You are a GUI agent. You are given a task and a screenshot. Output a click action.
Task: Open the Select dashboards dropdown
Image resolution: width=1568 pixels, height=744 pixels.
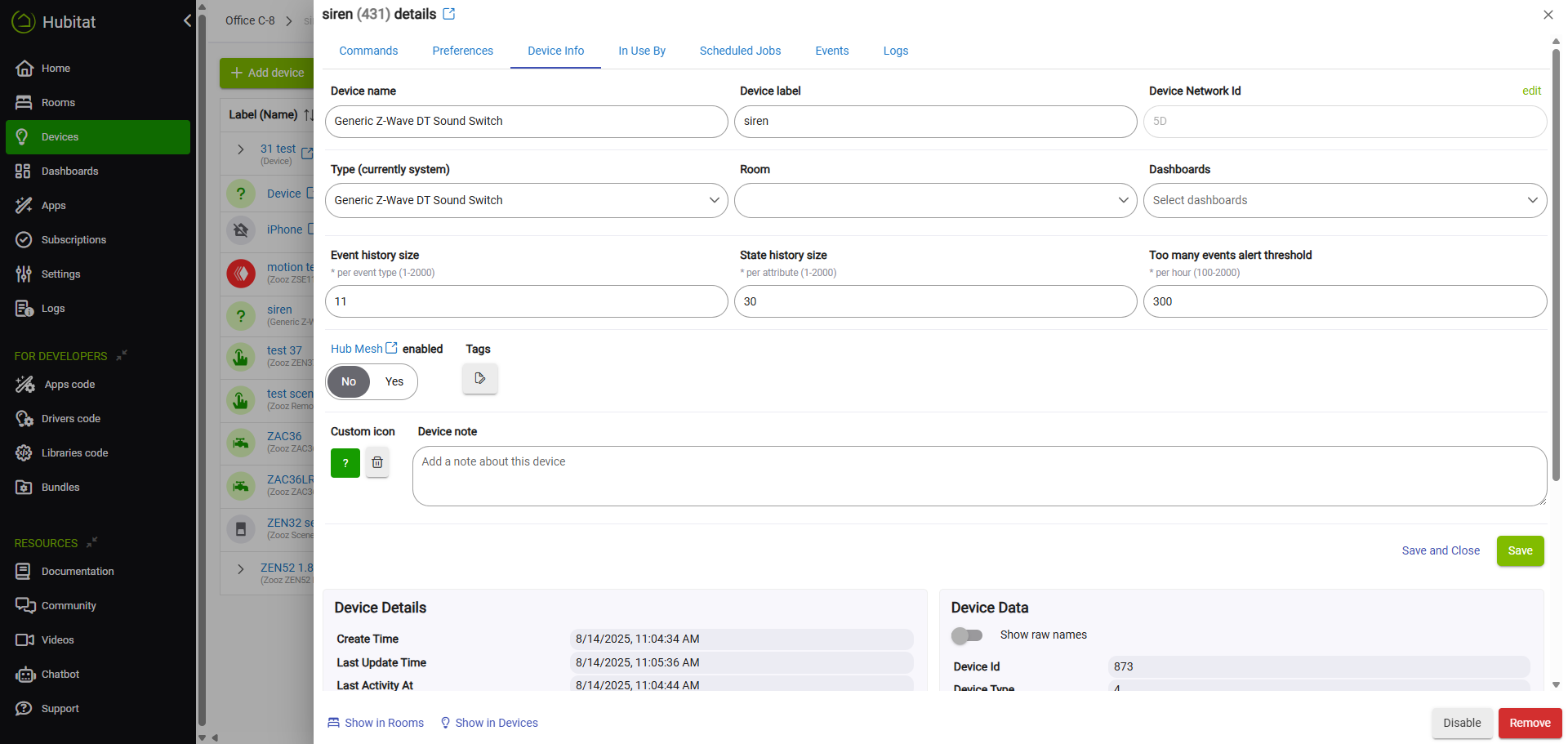tap(1345, 200)
